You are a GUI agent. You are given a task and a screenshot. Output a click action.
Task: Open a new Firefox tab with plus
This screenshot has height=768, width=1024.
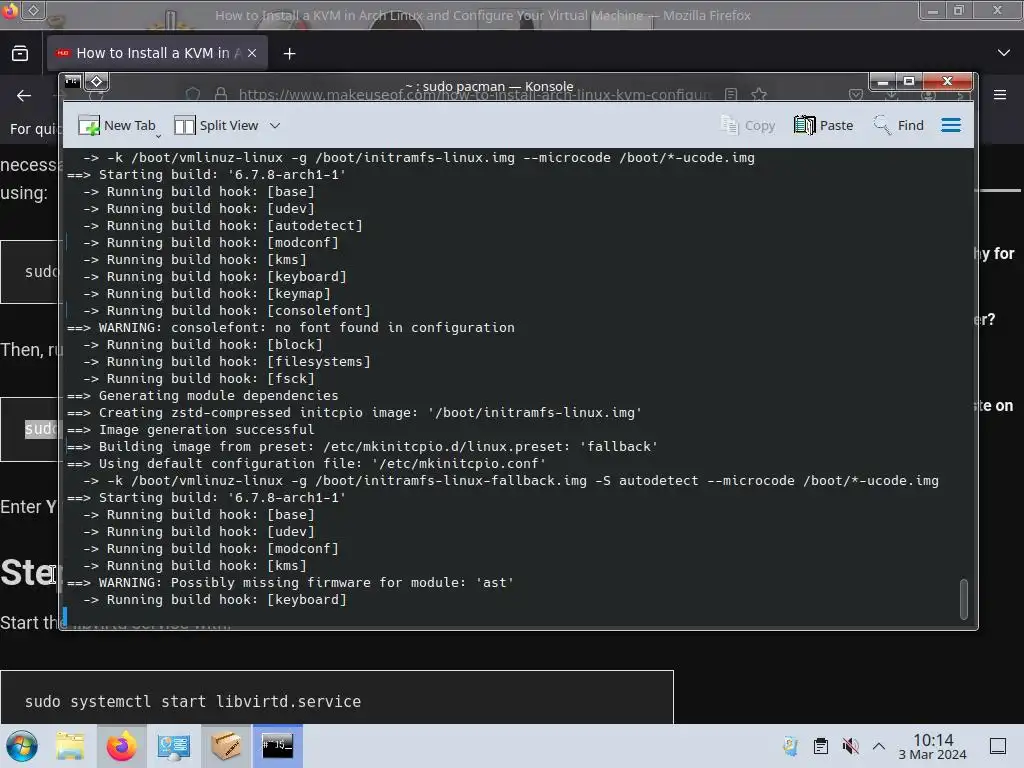(289, 54)
